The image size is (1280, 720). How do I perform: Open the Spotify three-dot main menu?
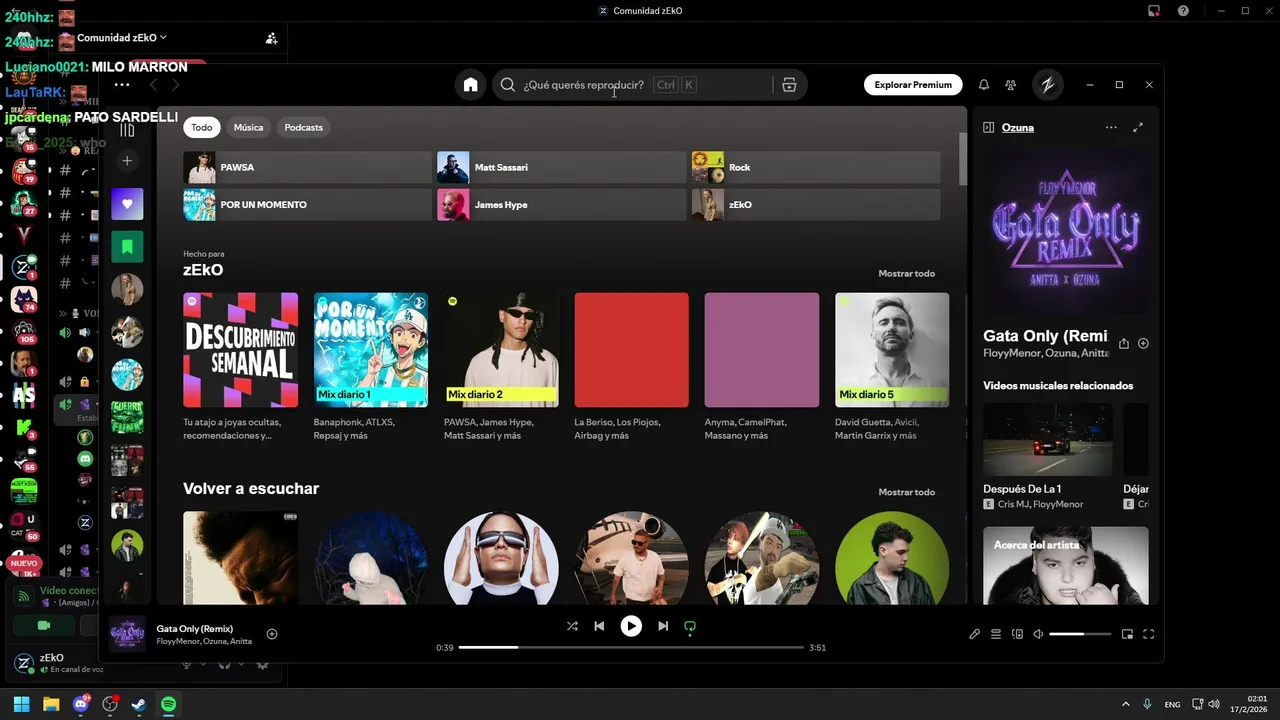(x=122, y=85)
